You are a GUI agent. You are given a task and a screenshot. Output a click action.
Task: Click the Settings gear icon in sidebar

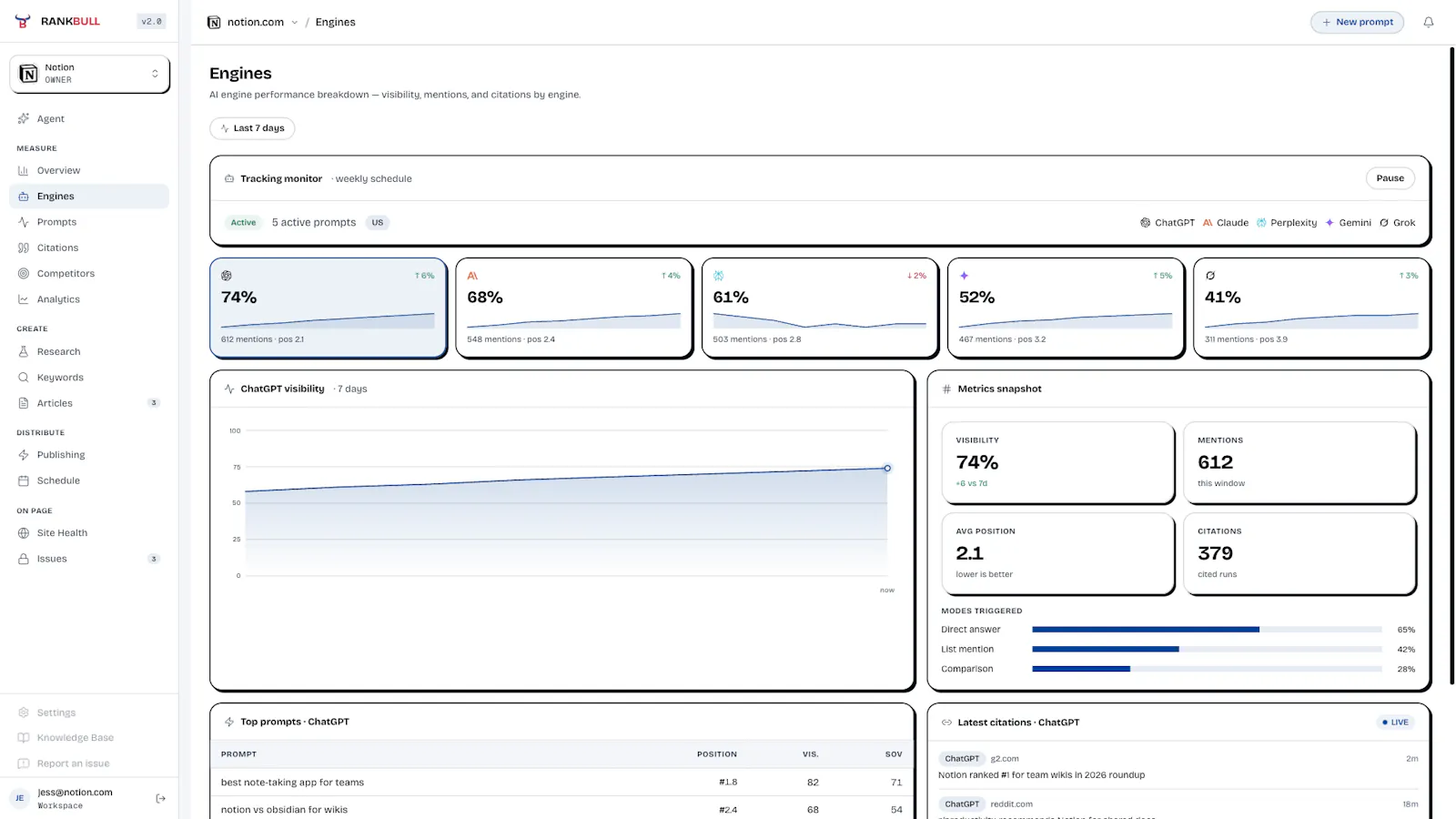coord(24,713)
